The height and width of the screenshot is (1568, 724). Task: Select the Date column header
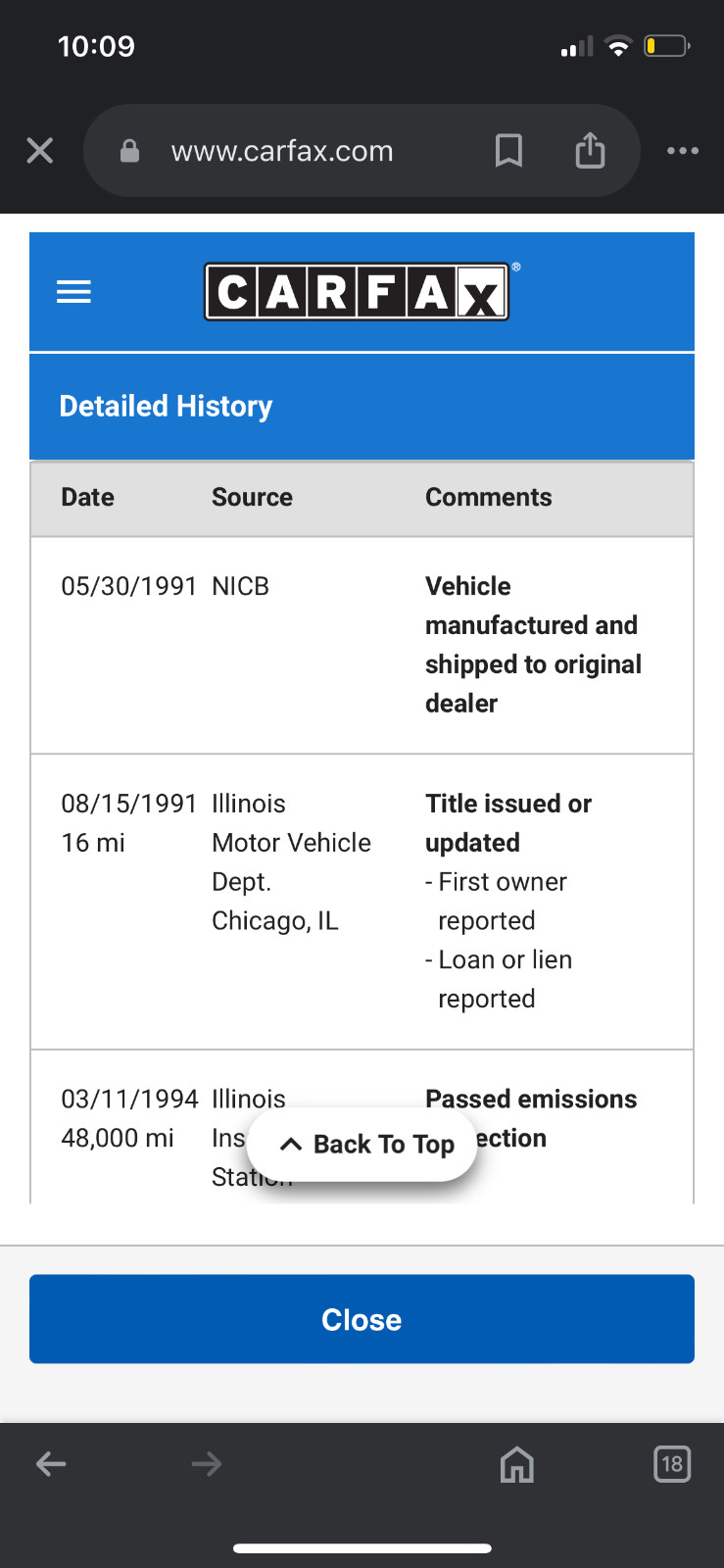pyautogui.click(x=88, y=498)
